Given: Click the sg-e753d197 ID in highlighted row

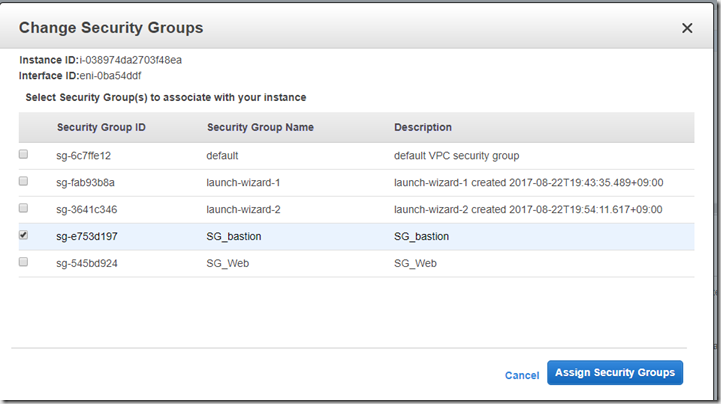Looking at the screenshot, I should click(x=87, y=237).
